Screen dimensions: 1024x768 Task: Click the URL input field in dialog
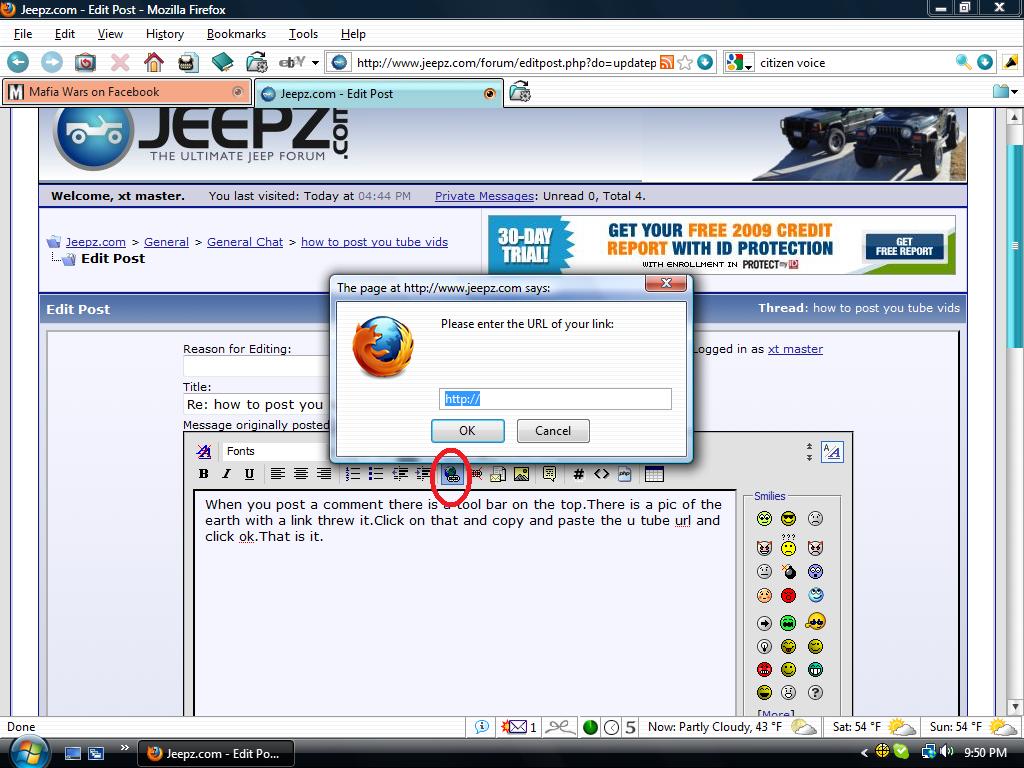pyautogui.click(x=555, y=399)
